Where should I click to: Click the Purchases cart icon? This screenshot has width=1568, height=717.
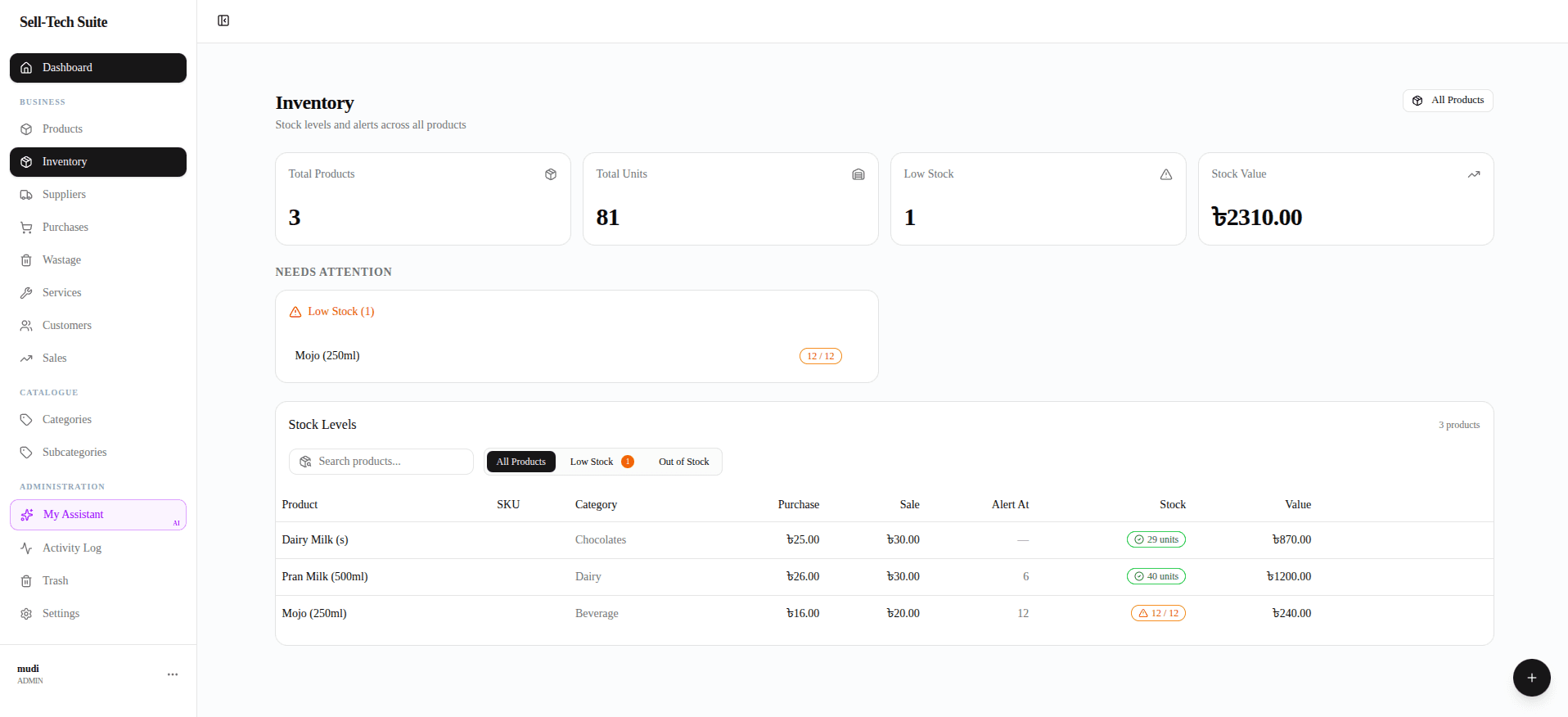(x=26, y=228)
